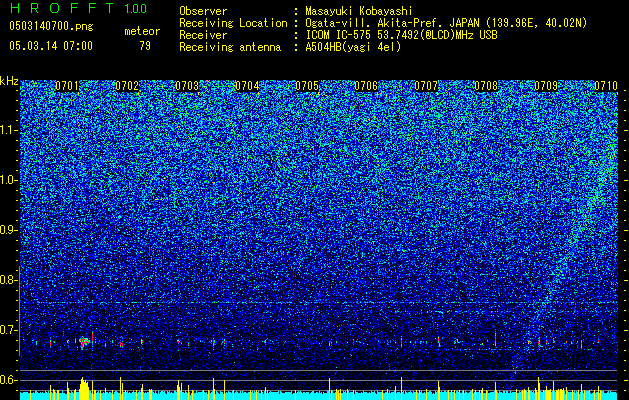Click the 0704 time marker

(x=247, y=86)
